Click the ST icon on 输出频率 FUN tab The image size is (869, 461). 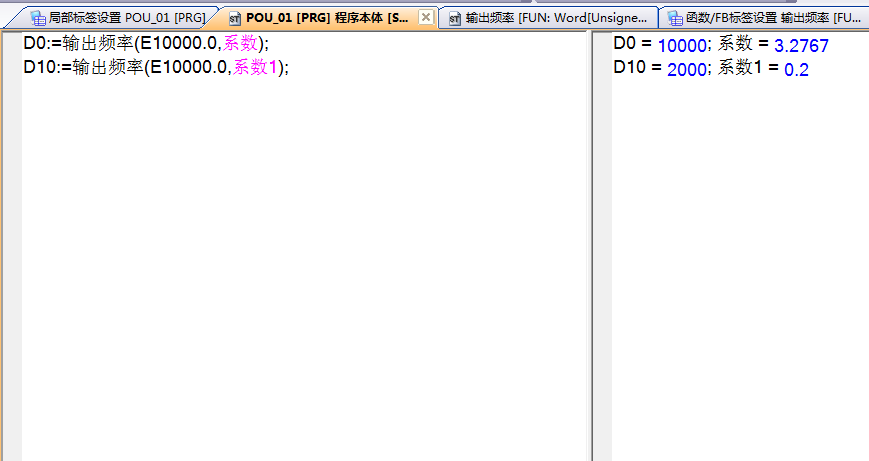click(454, 18)
